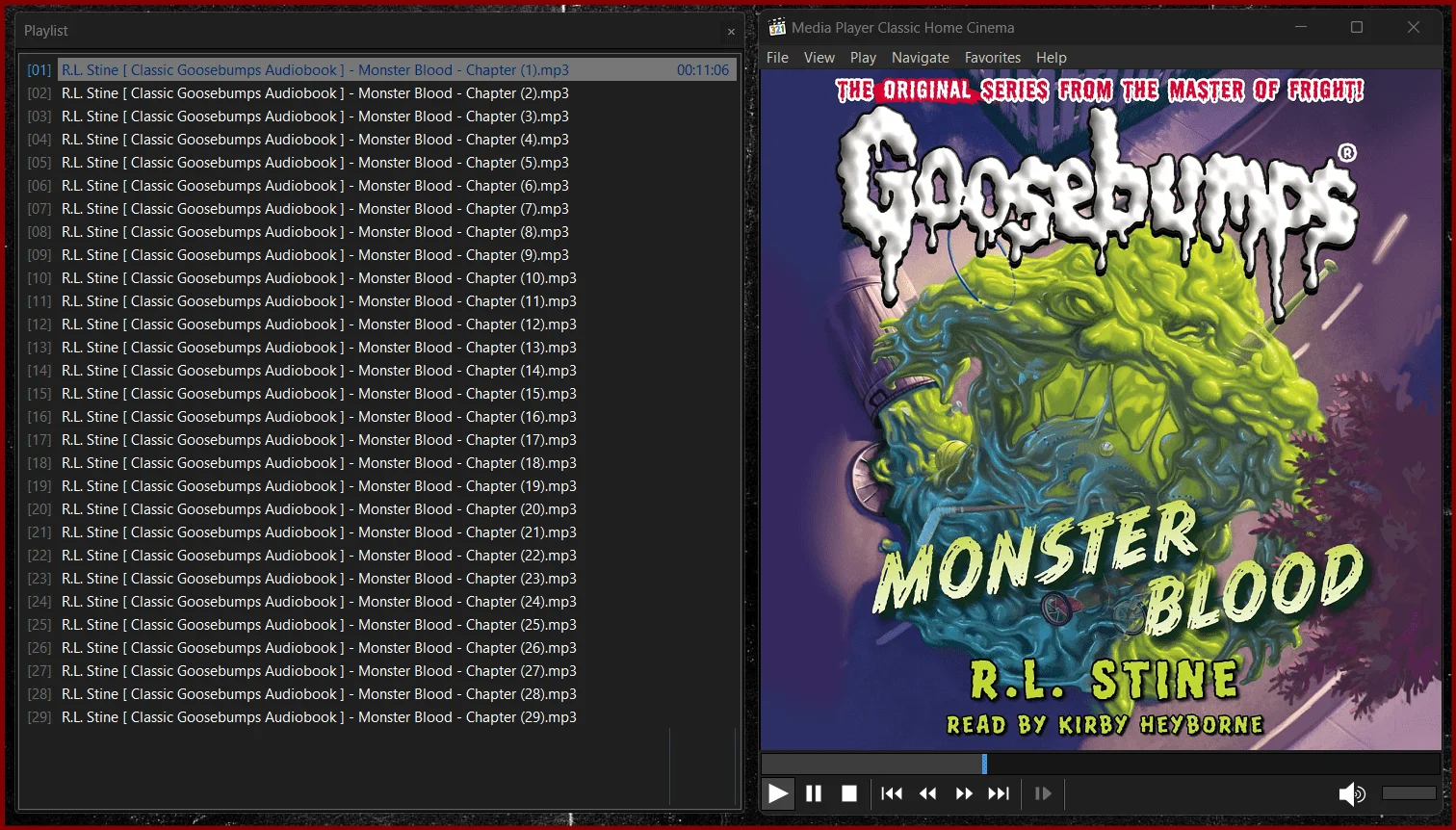Select playlist item Chapter (12).mp3
Screen dimensions: 1456x830
tap(398, 324)
